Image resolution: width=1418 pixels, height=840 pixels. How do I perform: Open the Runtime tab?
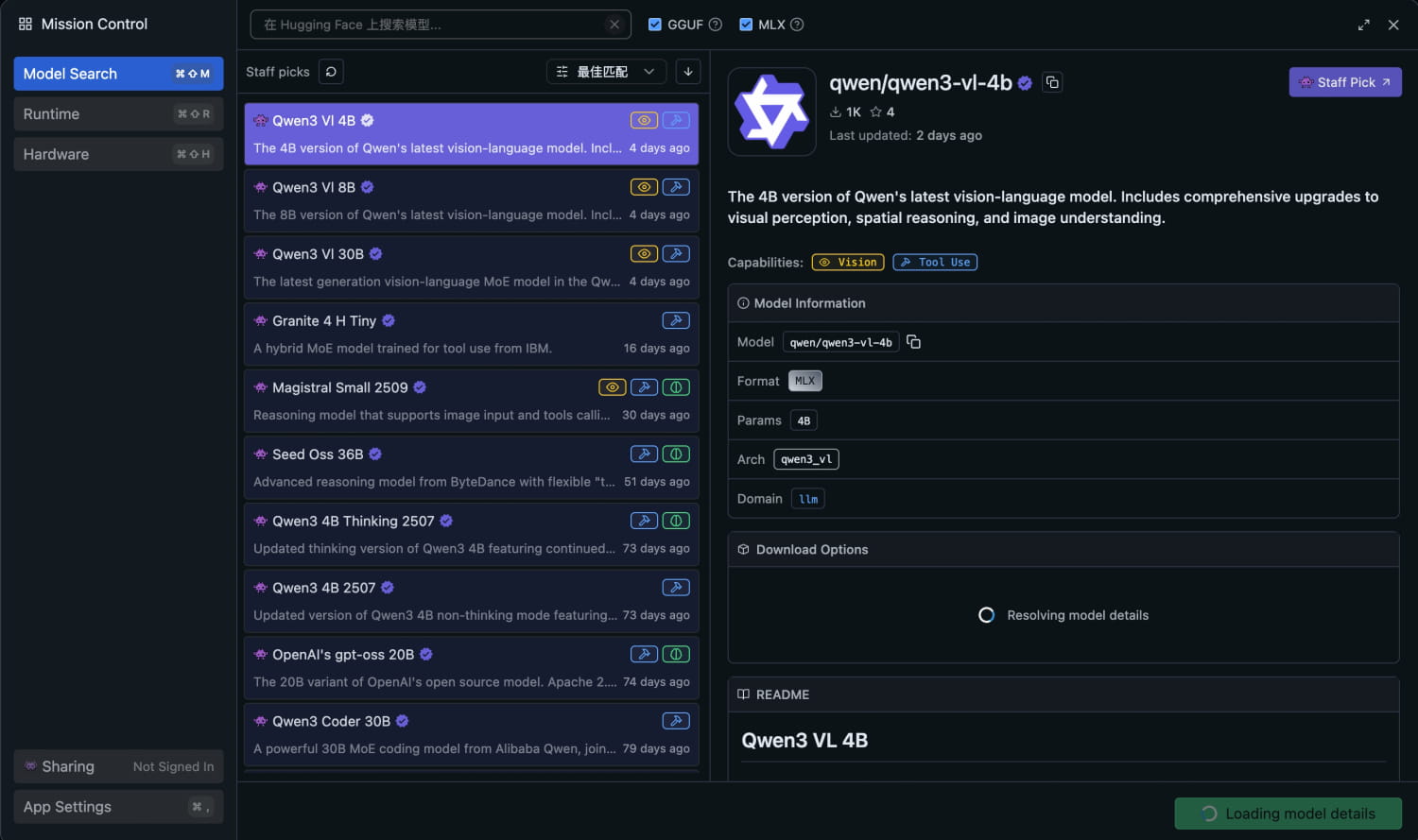point(118,114)
